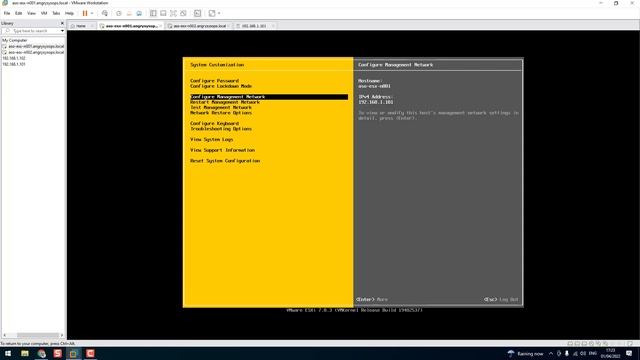
Task: Click the <Esc> Log Out hint
Action: coord(501,300)
